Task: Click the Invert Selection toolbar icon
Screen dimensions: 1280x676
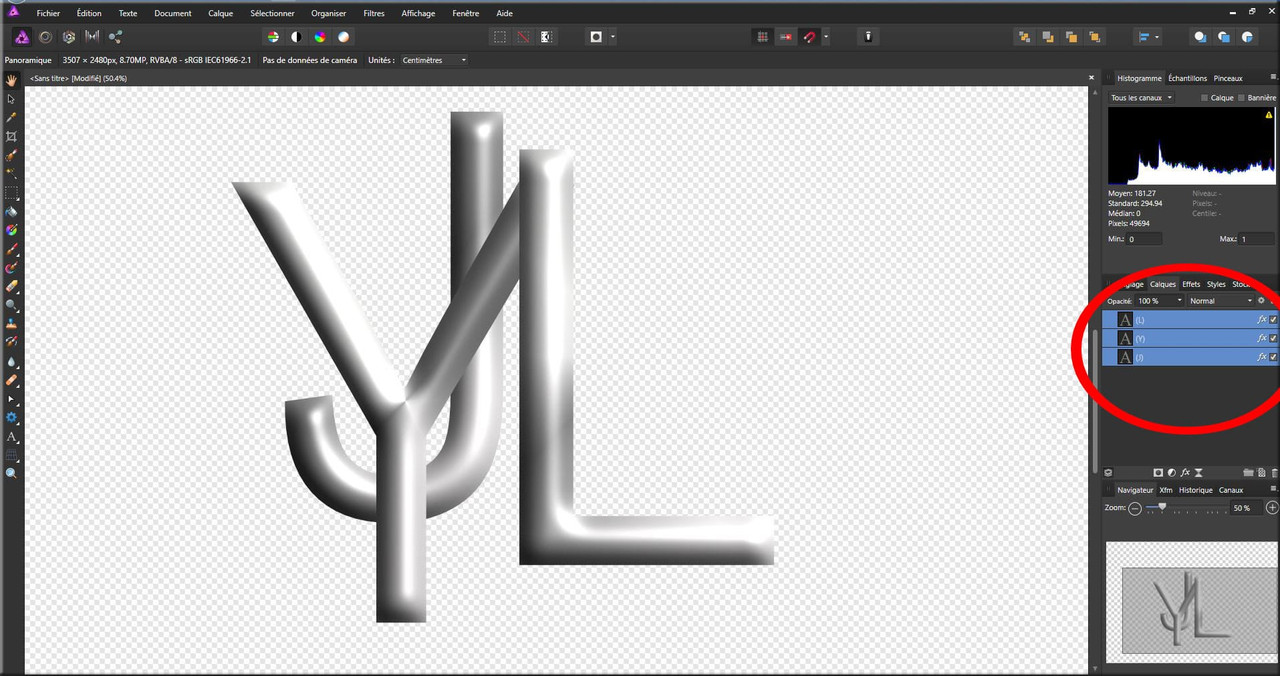Action: [x=546, y=37]
